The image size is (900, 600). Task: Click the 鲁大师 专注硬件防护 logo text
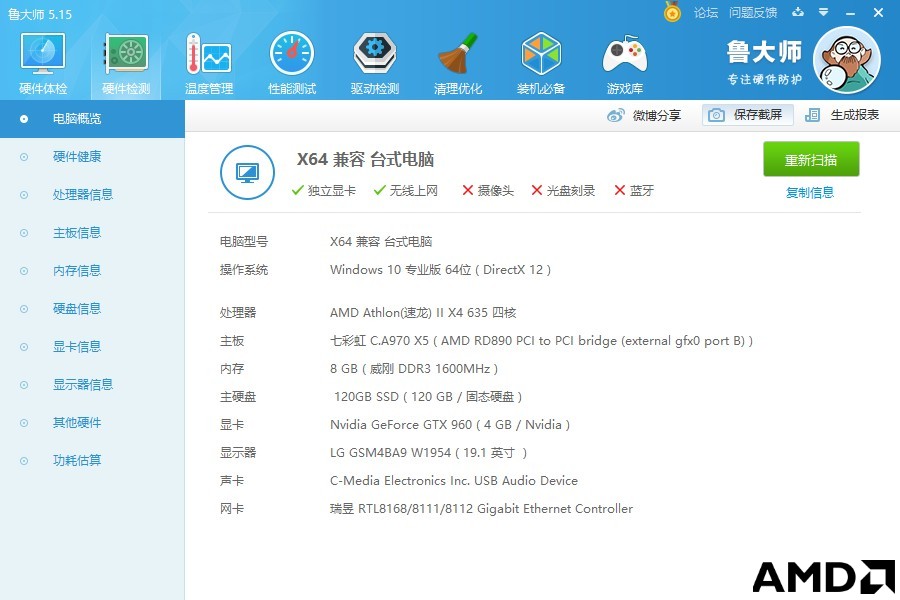[764, 62]
